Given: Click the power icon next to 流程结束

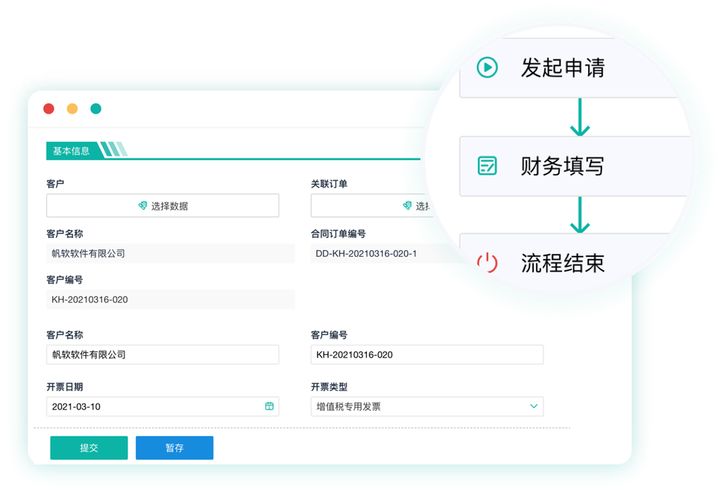Looking at the screenshot, I should pyautogui.click(x=487, y=263).
